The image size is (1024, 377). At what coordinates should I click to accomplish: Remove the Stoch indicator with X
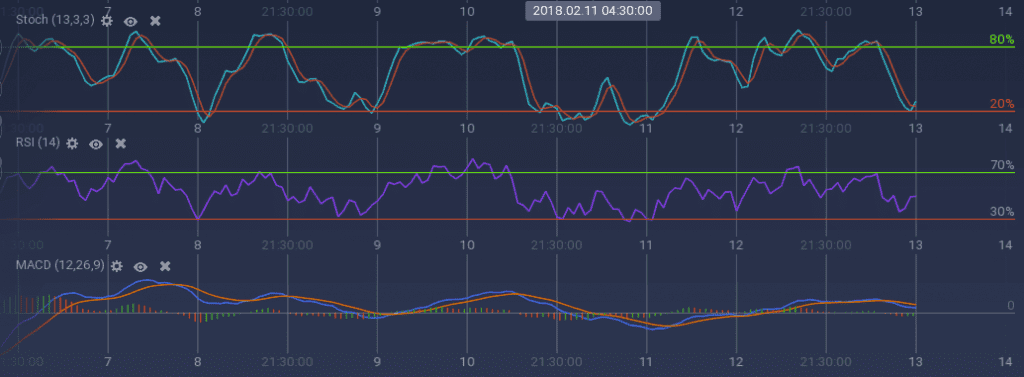(155, 21)
